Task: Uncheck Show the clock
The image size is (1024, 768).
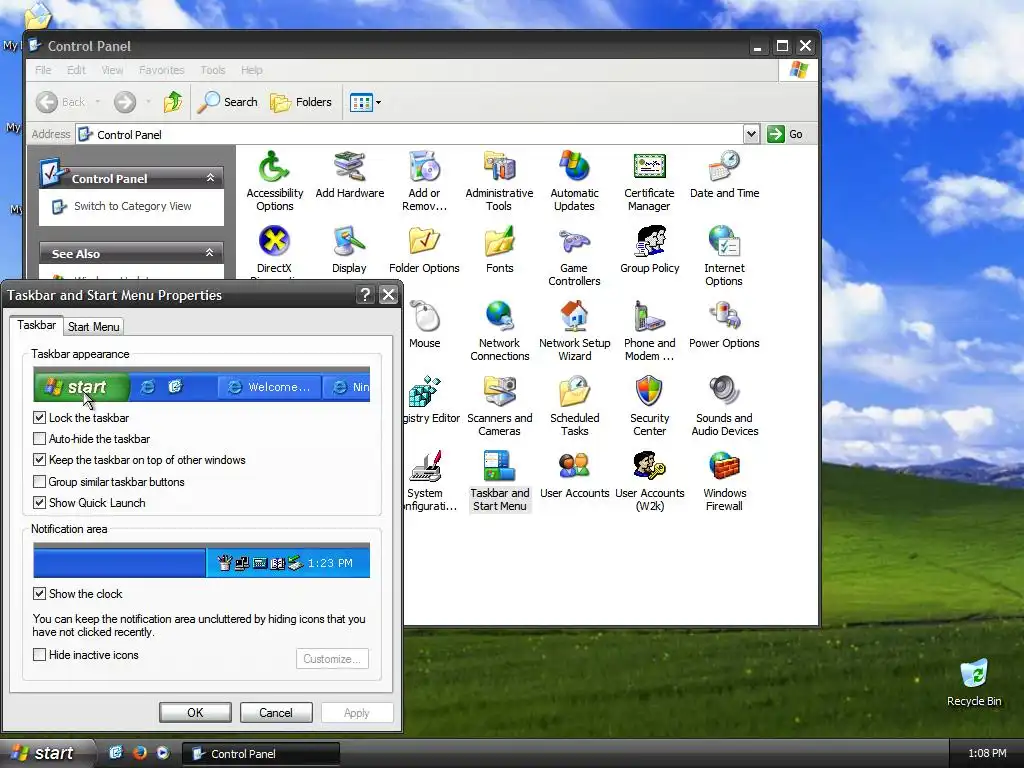Action: pyautogui.click(x=39, y=594)
